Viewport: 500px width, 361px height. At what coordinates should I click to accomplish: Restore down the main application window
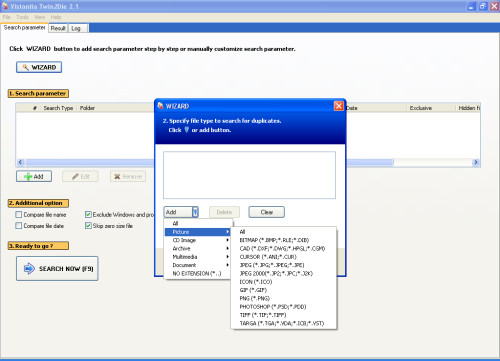tap(483, 6)
